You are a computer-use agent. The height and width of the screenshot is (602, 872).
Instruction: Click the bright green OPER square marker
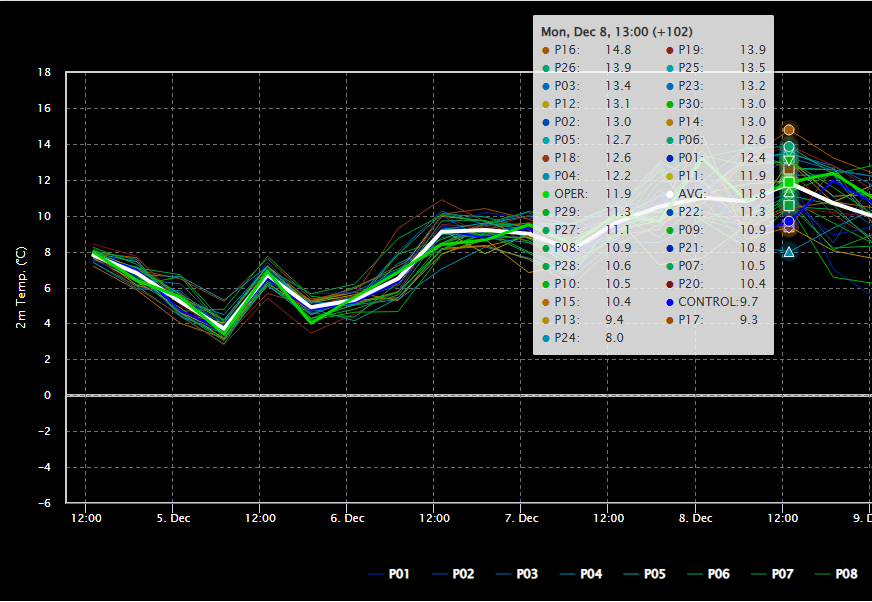coord(789,182)
